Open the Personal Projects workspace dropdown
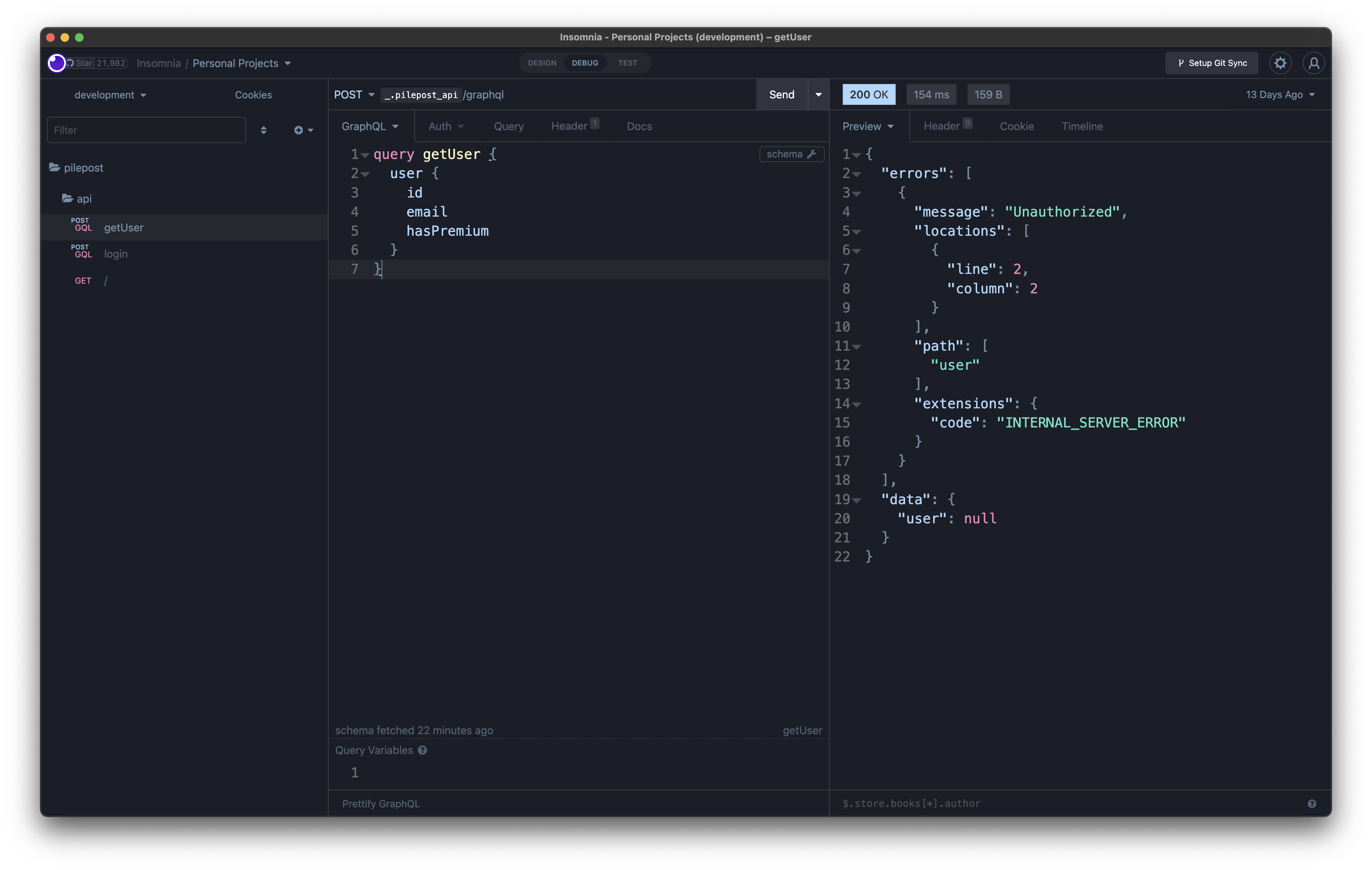 [x=242, y=63]
